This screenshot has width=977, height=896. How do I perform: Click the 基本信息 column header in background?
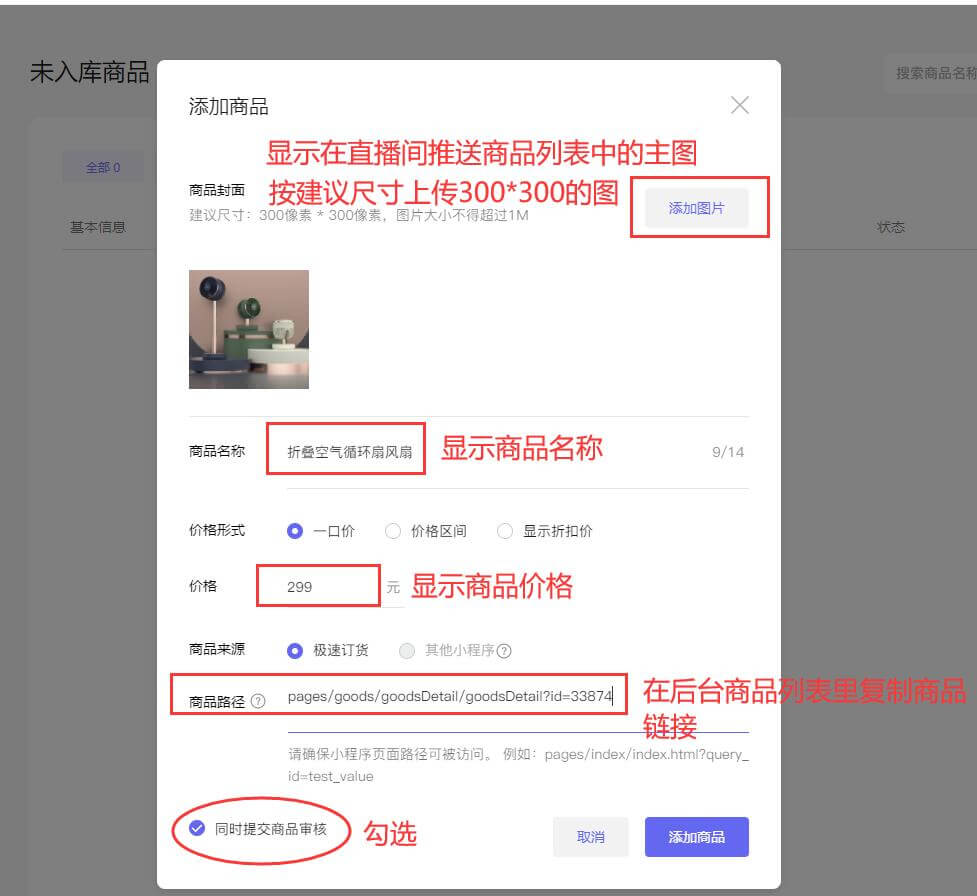(x=98, y=227)
